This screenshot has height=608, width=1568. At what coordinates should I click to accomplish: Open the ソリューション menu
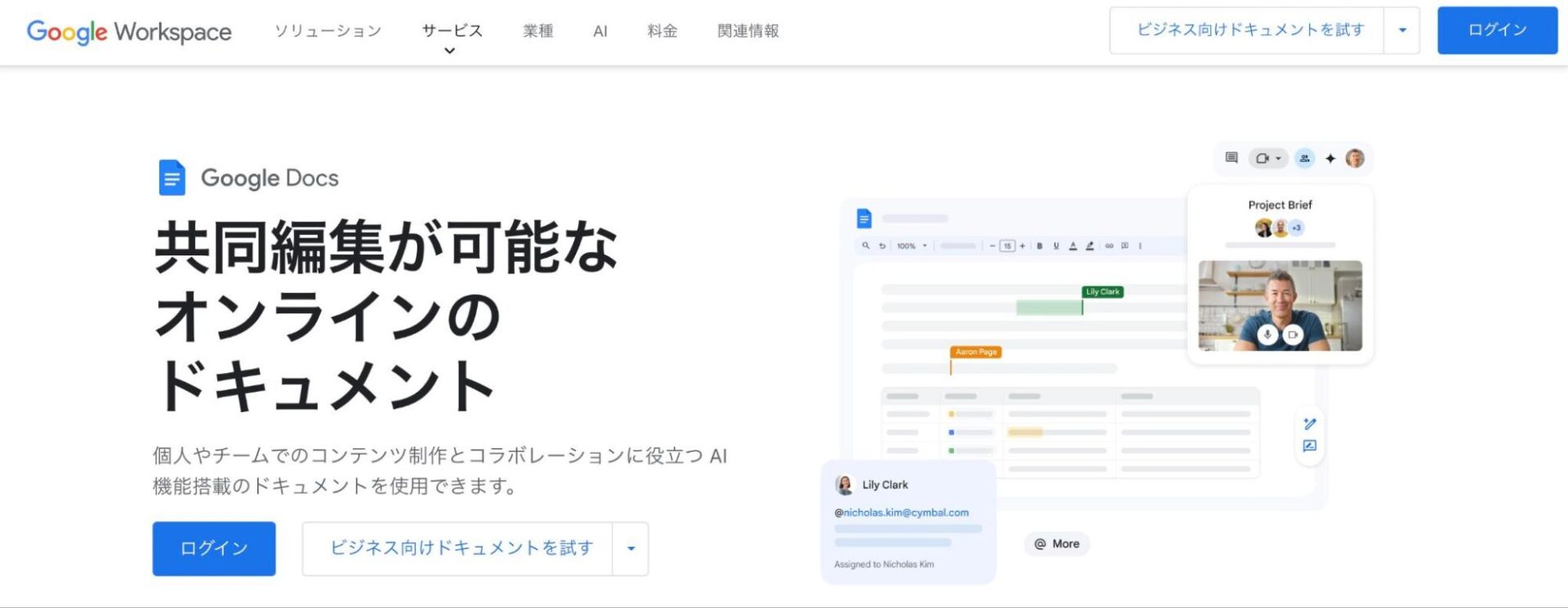327,31
